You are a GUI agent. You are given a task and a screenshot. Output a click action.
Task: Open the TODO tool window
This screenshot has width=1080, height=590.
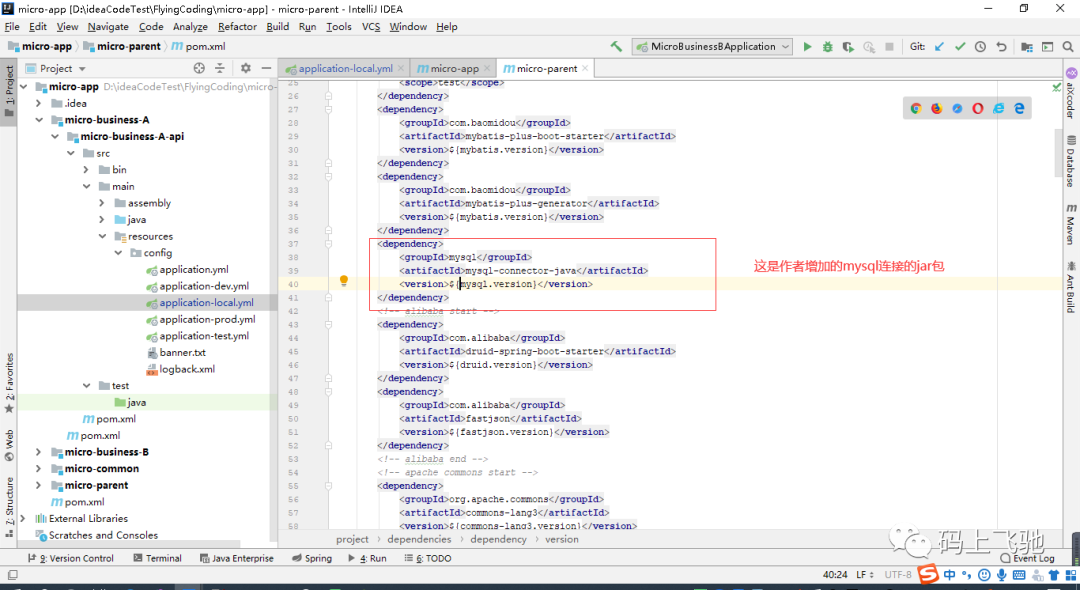tap(428, 558)
